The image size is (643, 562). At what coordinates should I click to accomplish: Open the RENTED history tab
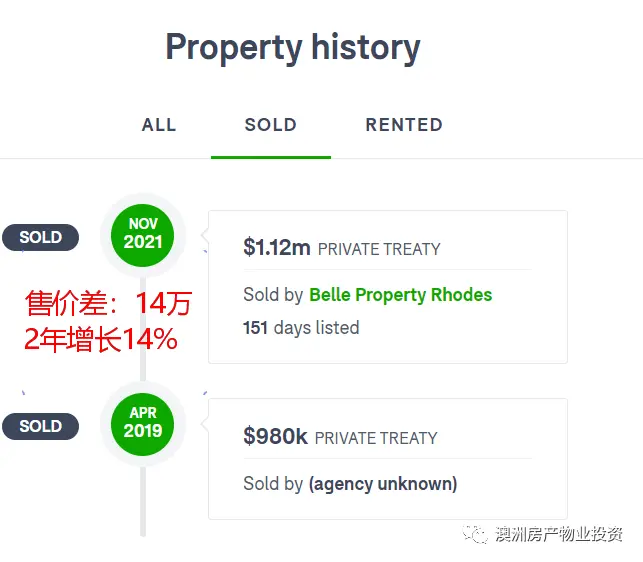pos(404,125)
